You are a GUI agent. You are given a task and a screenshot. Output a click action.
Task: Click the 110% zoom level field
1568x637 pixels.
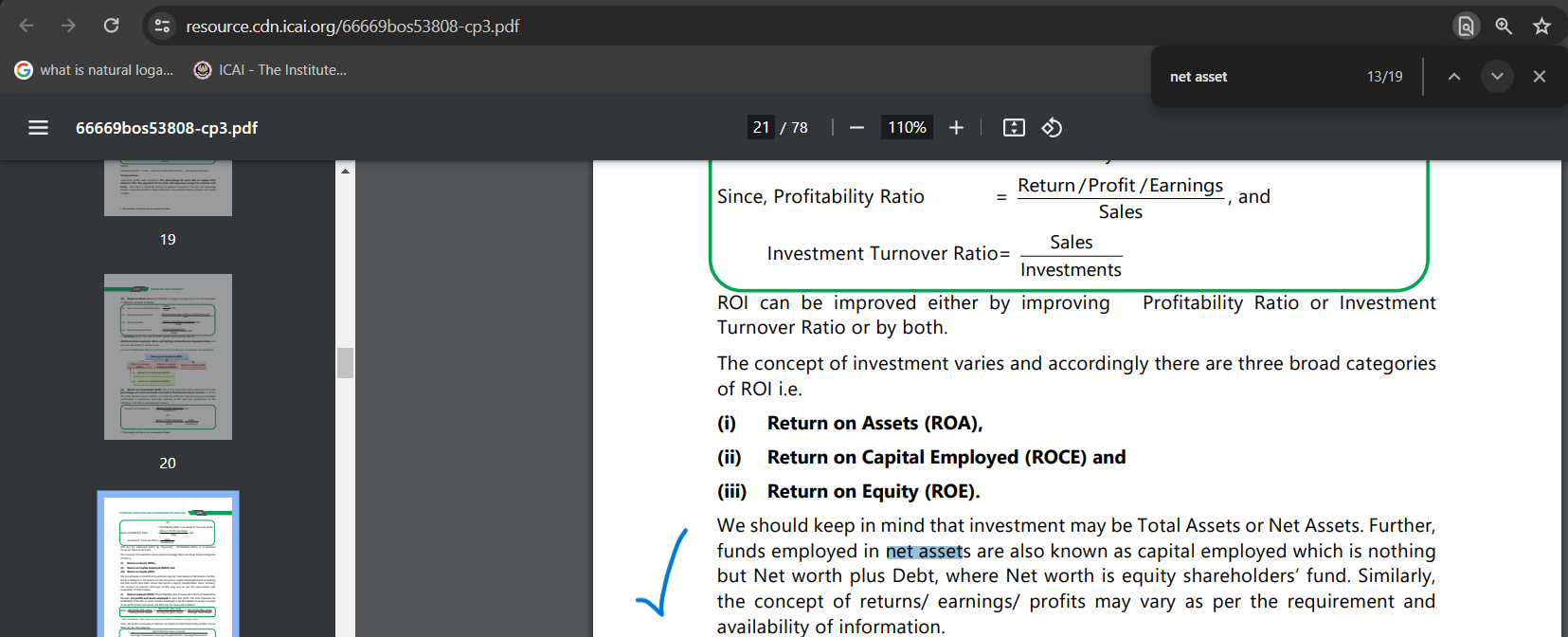point(906,127)
